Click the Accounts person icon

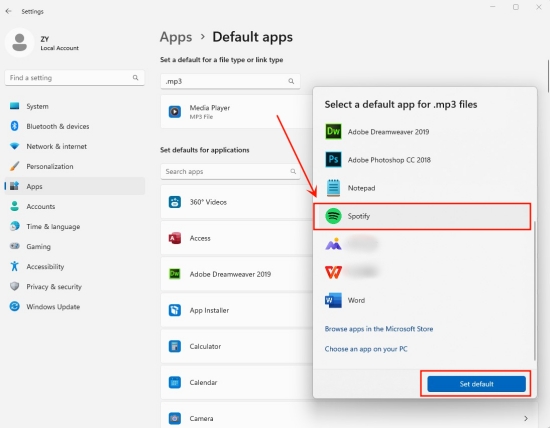click(14, 206)
